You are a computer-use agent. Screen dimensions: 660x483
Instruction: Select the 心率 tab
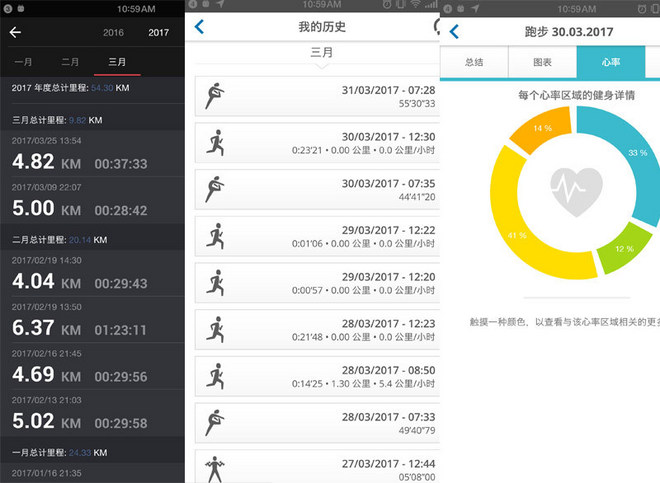[611, 62]
